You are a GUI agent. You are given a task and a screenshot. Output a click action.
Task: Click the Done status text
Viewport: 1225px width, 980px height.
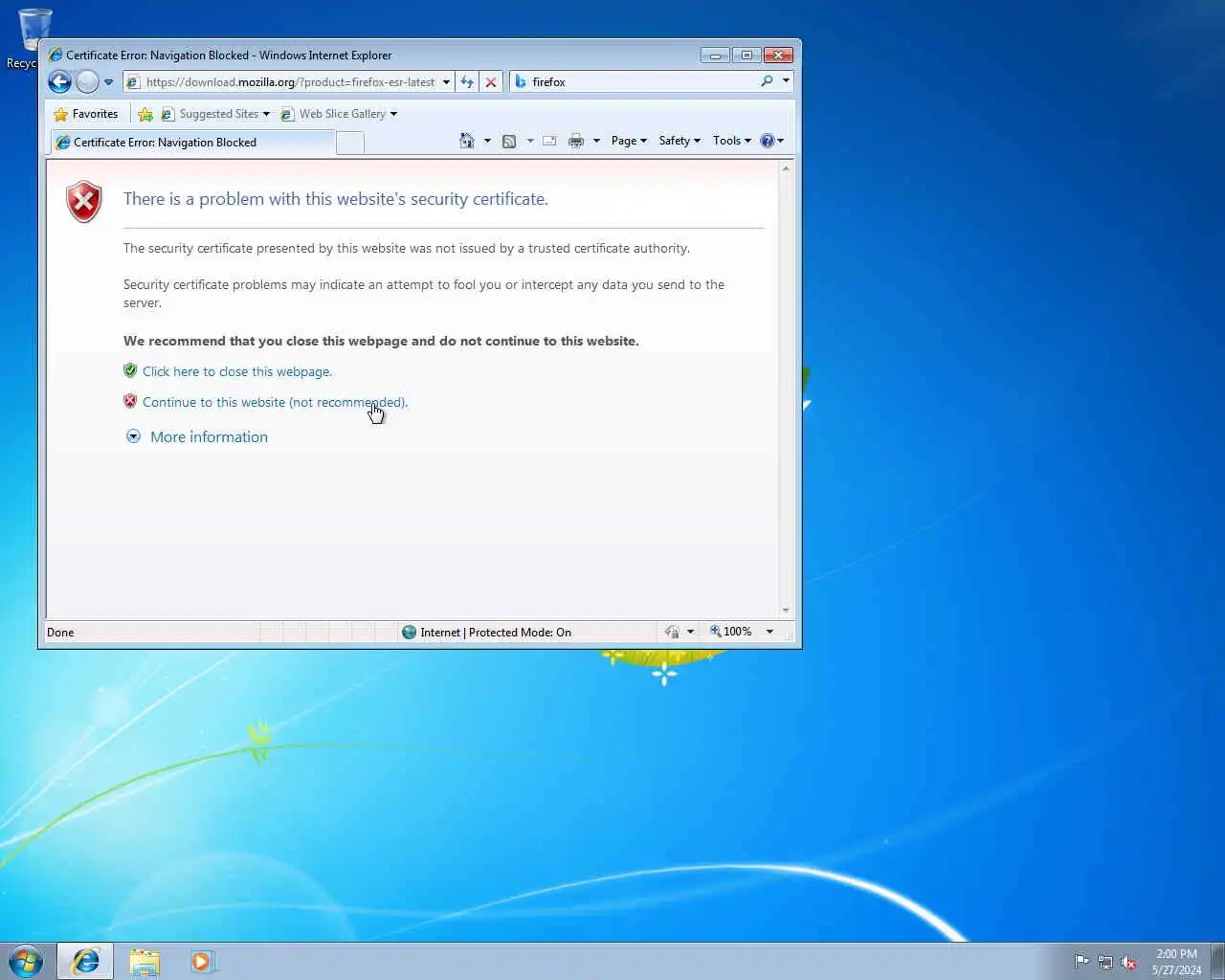(60, 633)
